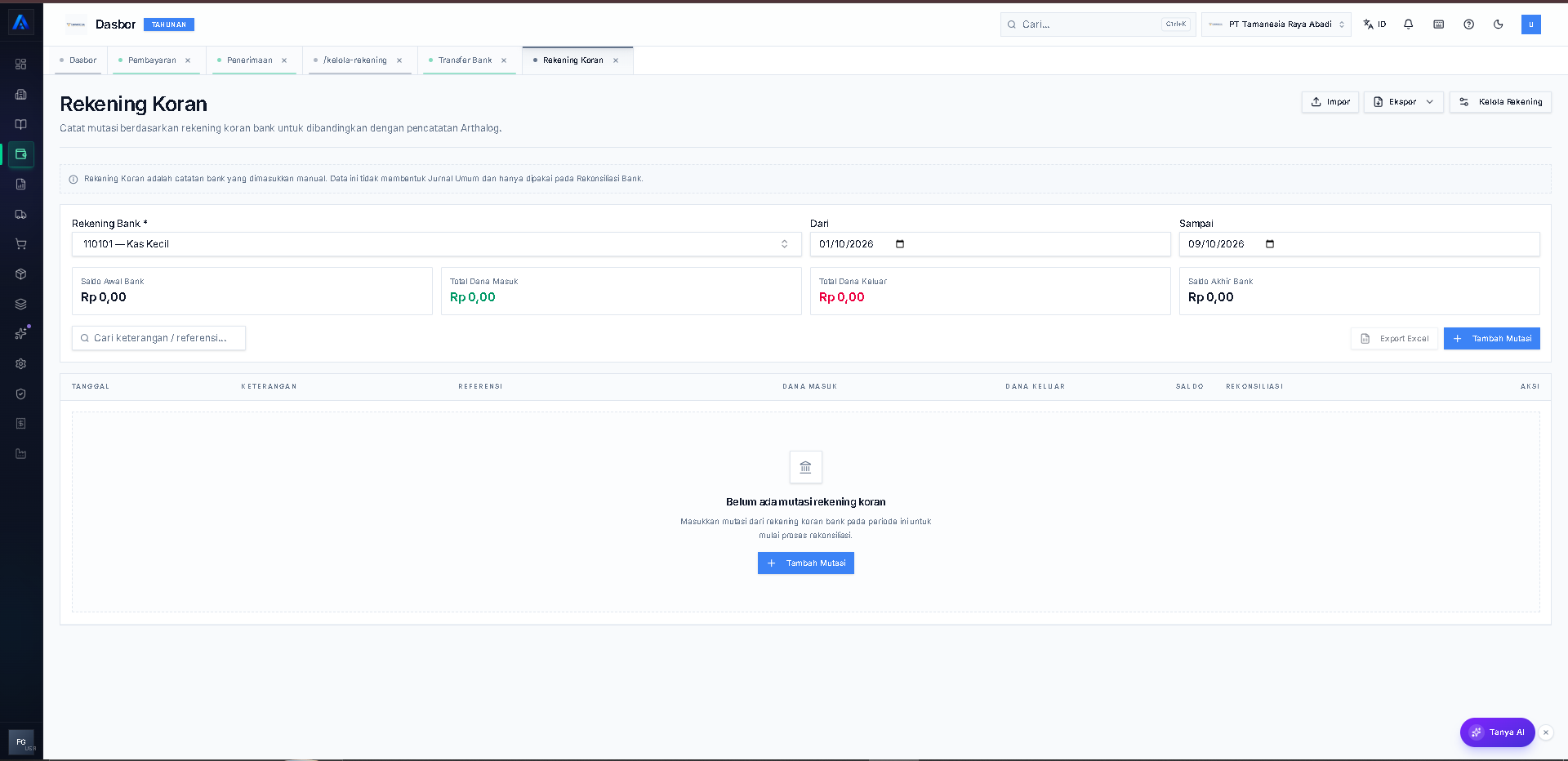Switch to the Pembayaran tab
Screen dimensions: 1568x761
(x=152, y=60)
